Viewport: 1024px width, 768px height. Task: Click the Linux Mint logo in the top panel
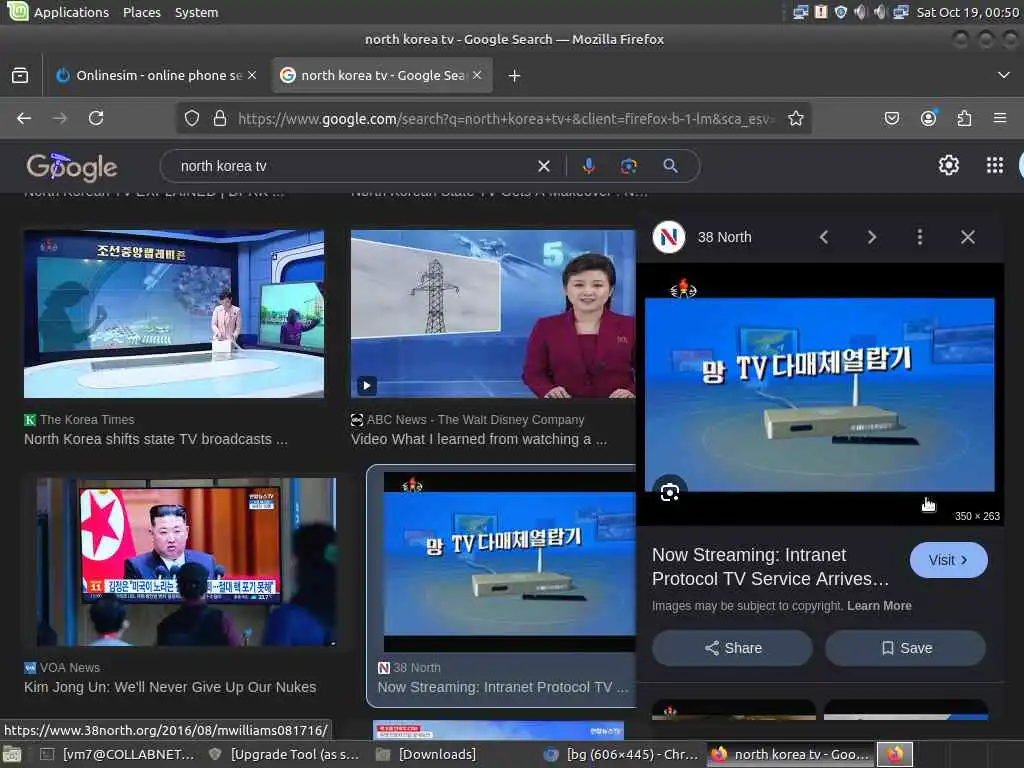[16, 11]
